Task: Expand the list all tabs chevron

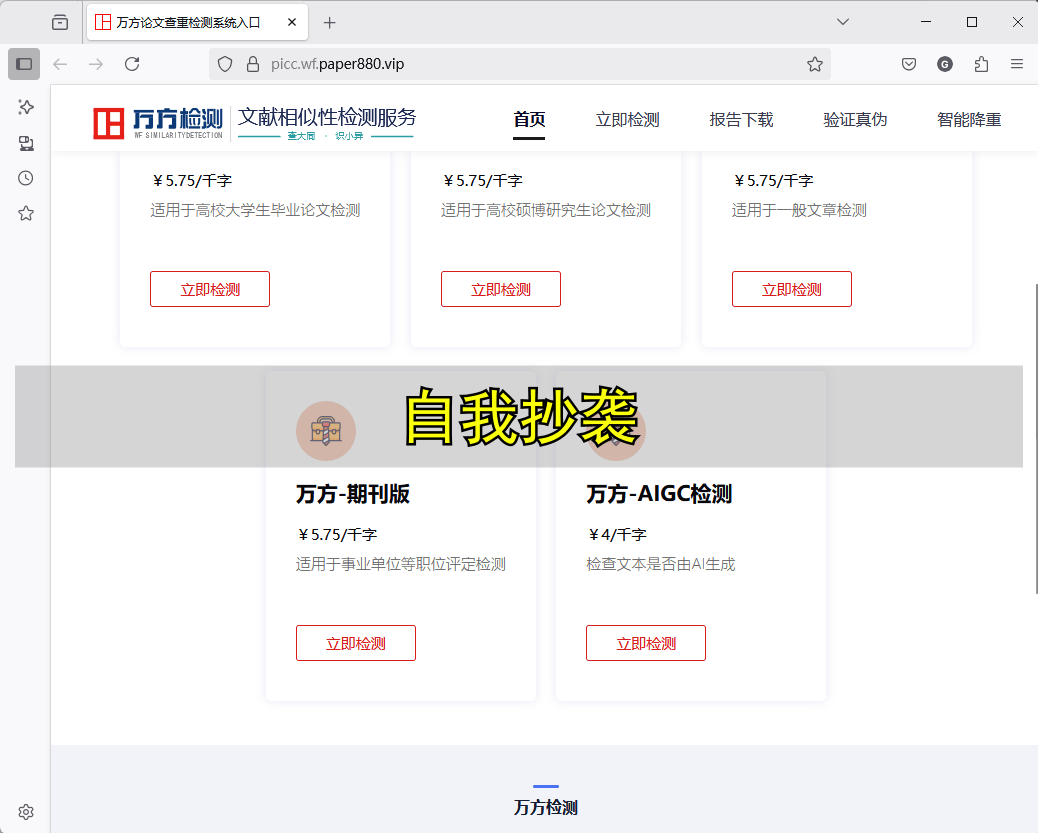Action: pyautogui.click(x=843, y=23)
